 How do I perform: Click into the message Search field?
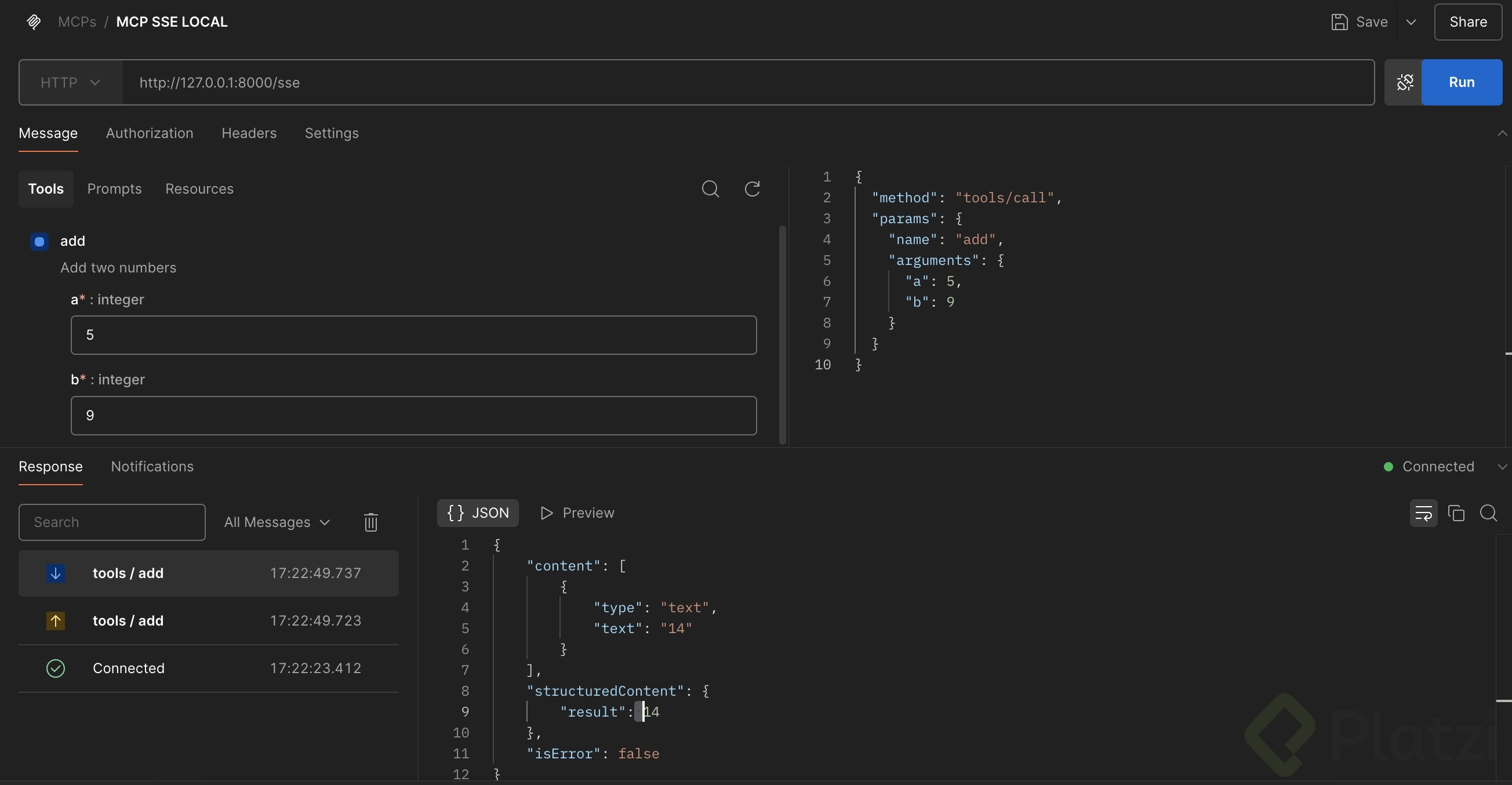[x=111, y=522]
